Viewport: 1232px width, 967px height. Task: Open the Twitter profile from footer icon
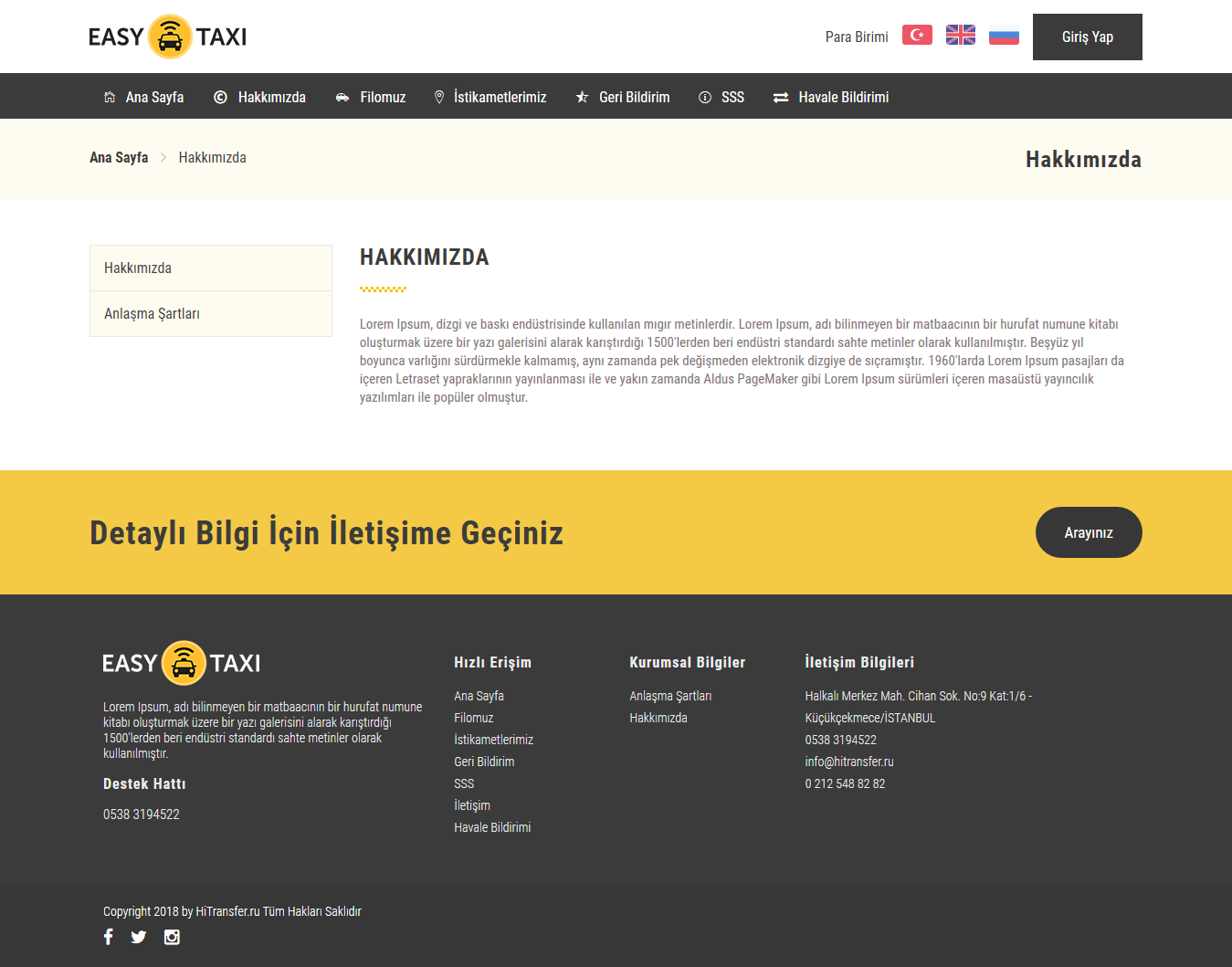pyautogui.click(x=139, y=937)
